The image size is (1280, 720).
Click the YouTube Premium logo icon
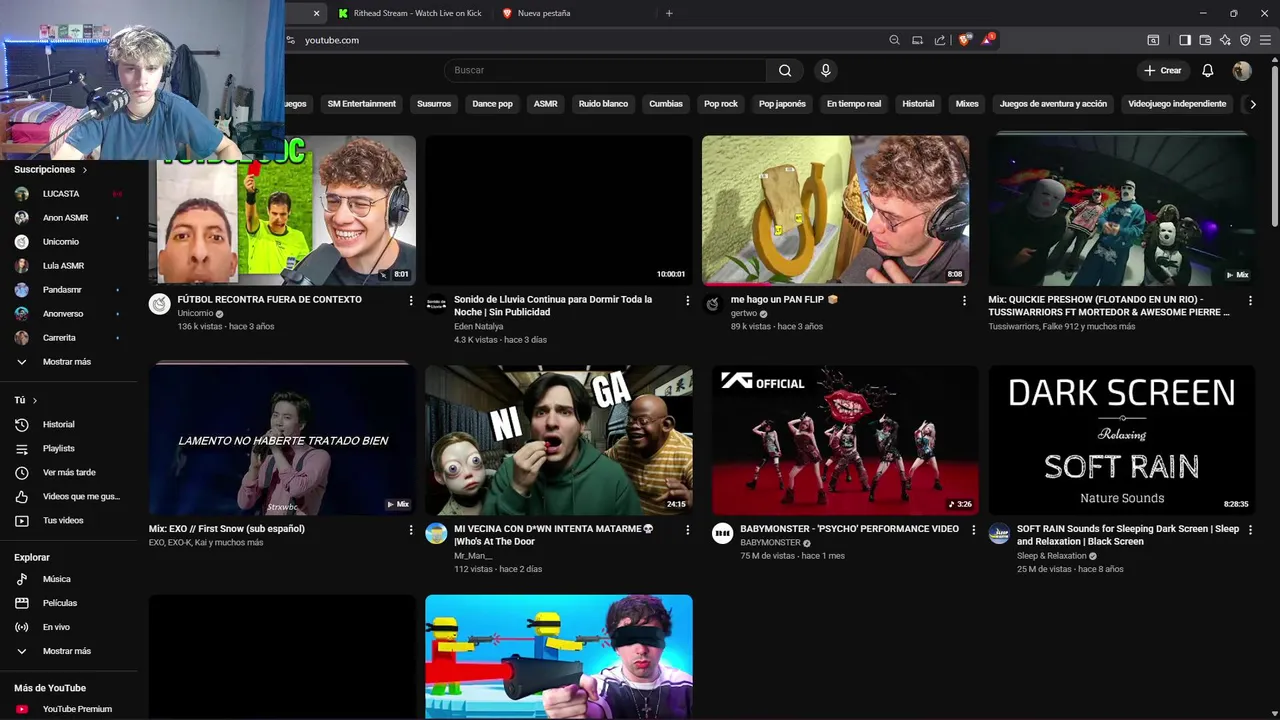point(21,709)
